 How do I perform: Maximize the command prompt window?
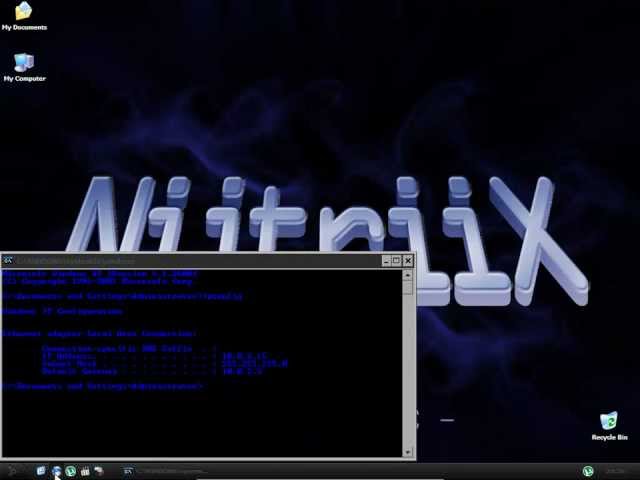[396, 260]
